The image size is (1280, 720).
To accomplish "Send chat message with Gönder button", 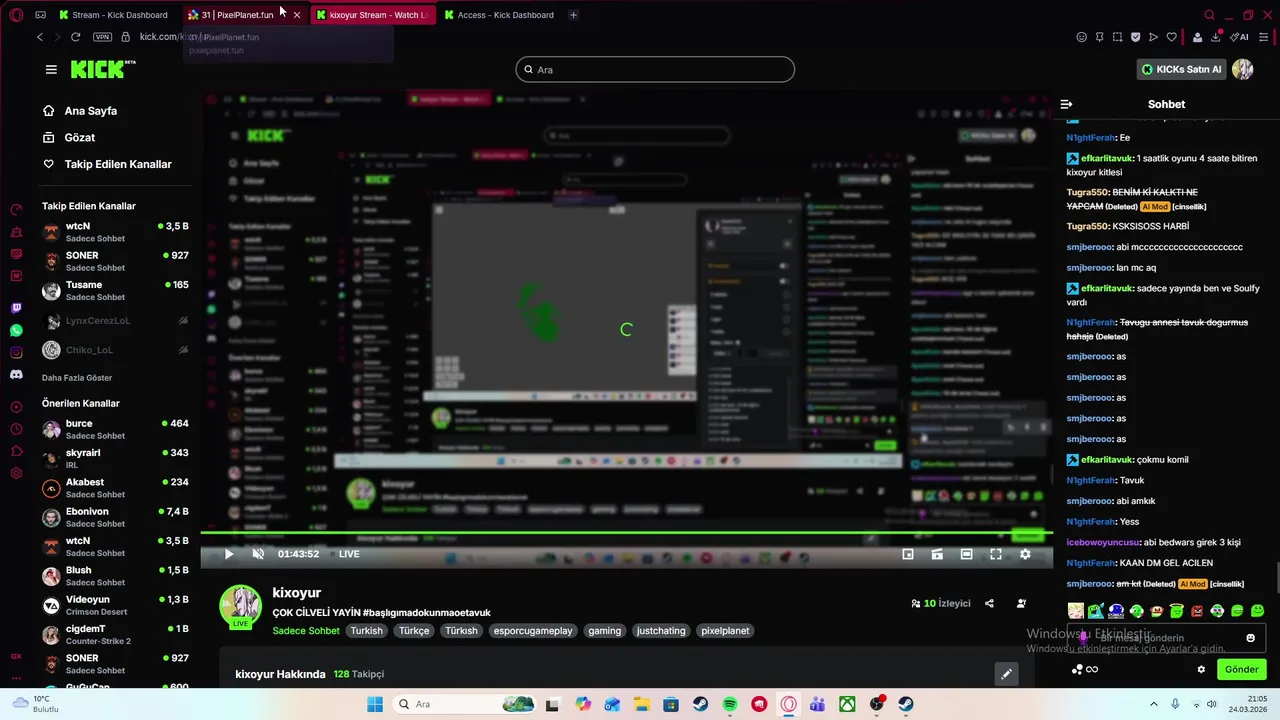I will point(1241,669).
